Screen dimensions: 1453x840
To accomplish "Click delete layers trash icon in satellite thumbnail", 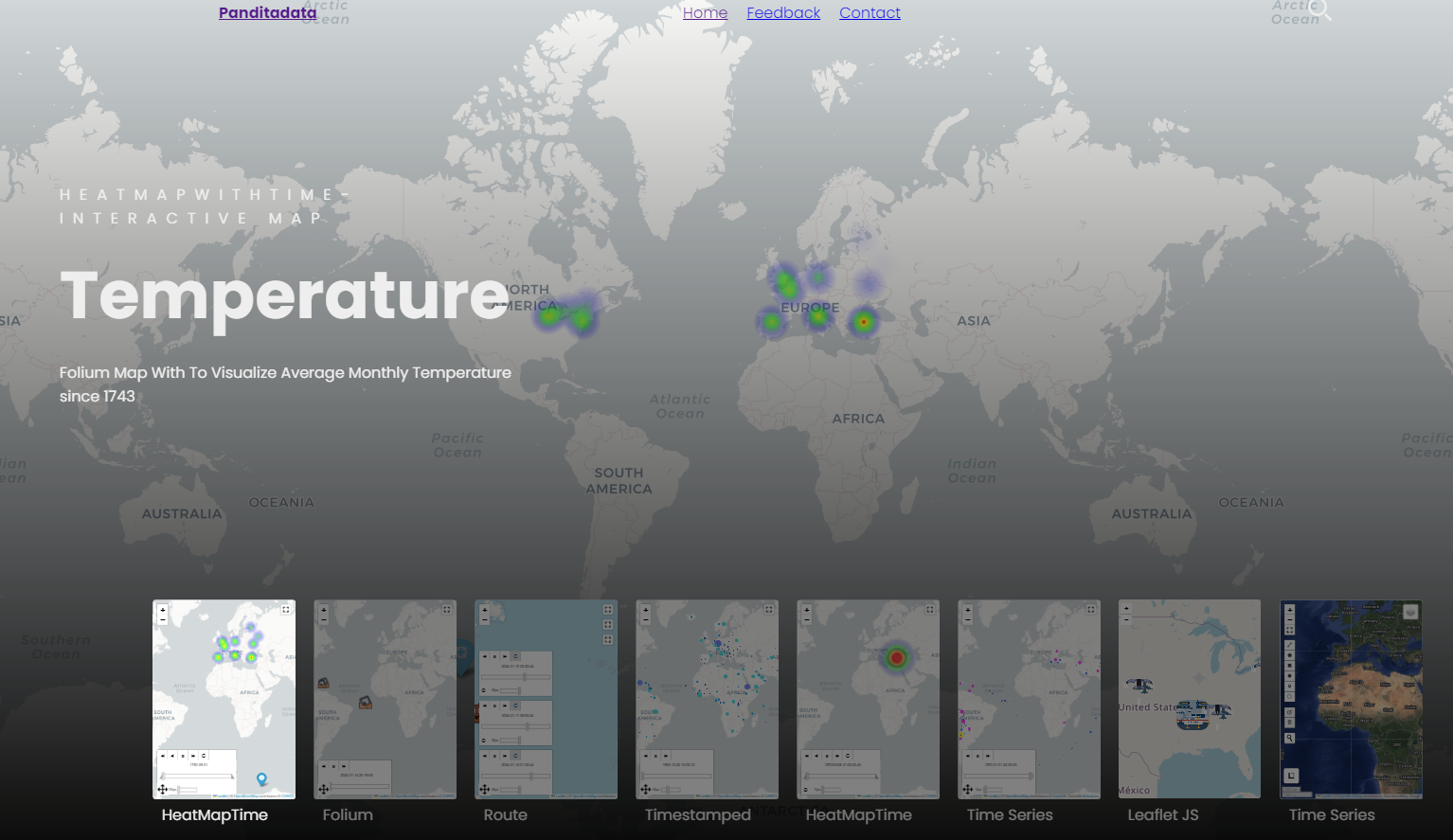I will [x=1289, y=723].
